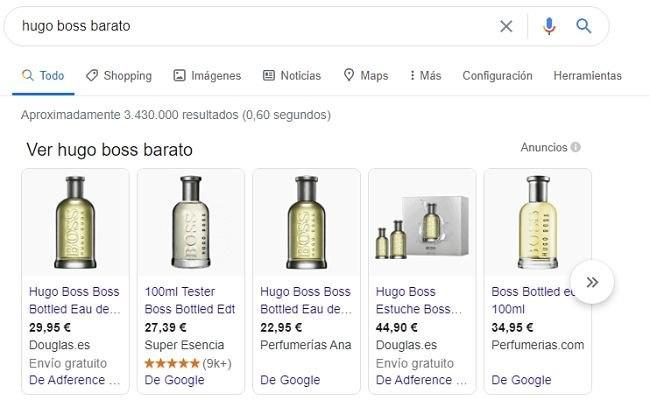650x414 pixels.
Task: Open 'Hugo Boss Estuche Boss...' link
Action: (x=419, y=300)
